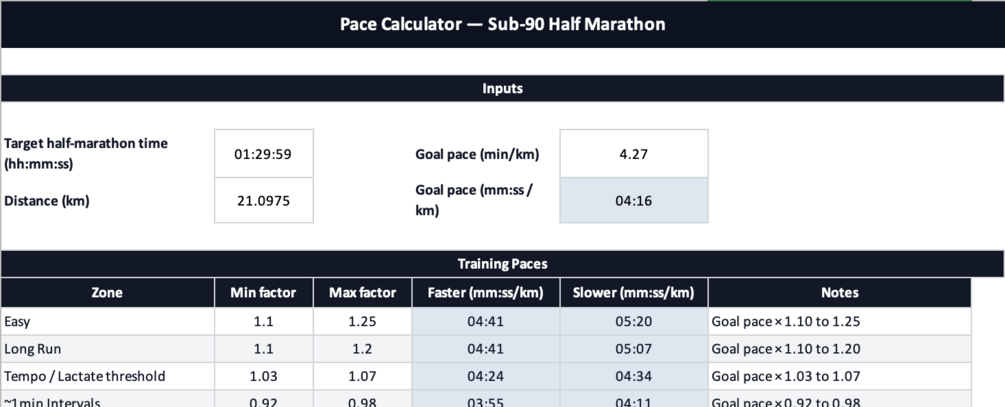This screenshot has height=407, width=1005.
Task: Select the Max factor column header
Action: (x=362, y=293)
